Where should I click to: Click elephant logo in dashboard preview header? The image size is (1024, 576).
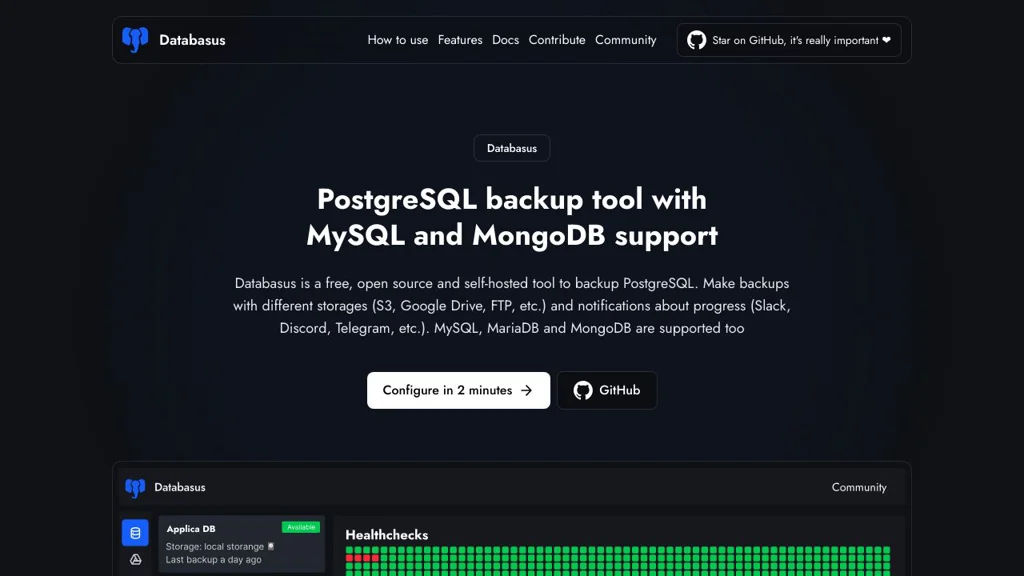coord(135,487)
